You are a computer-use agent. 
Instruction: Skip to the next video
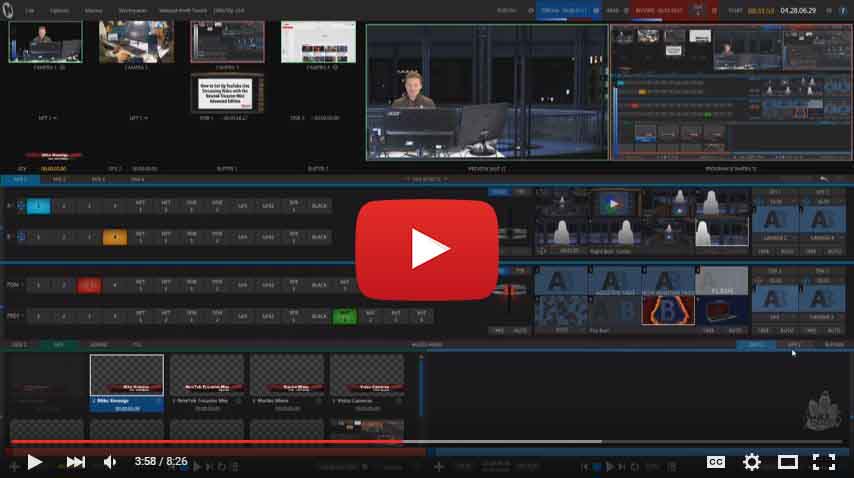[76, 462]
